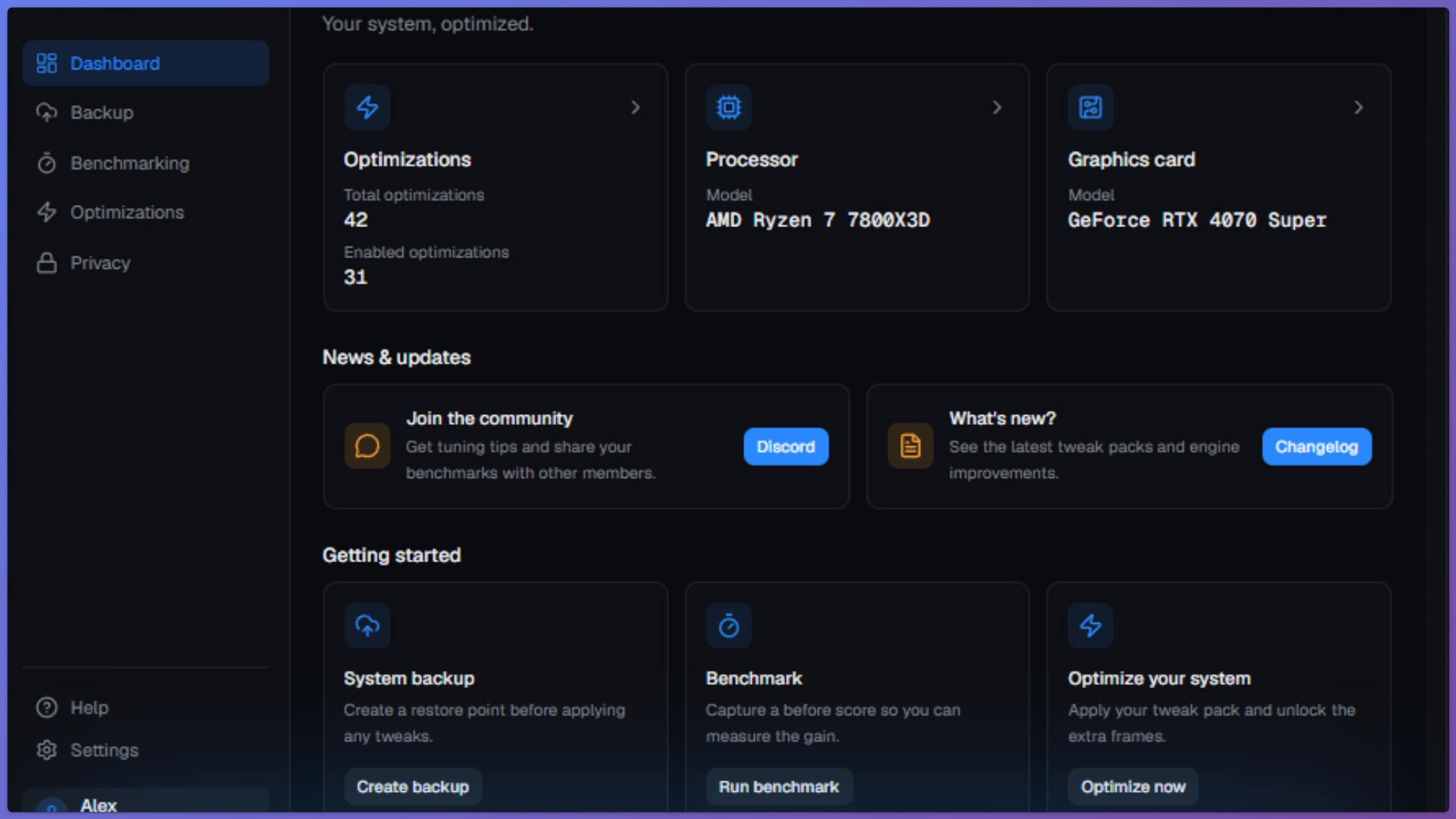1456x819 pixels.
Task: Click Optimize now button
Action: point(1133,787)
